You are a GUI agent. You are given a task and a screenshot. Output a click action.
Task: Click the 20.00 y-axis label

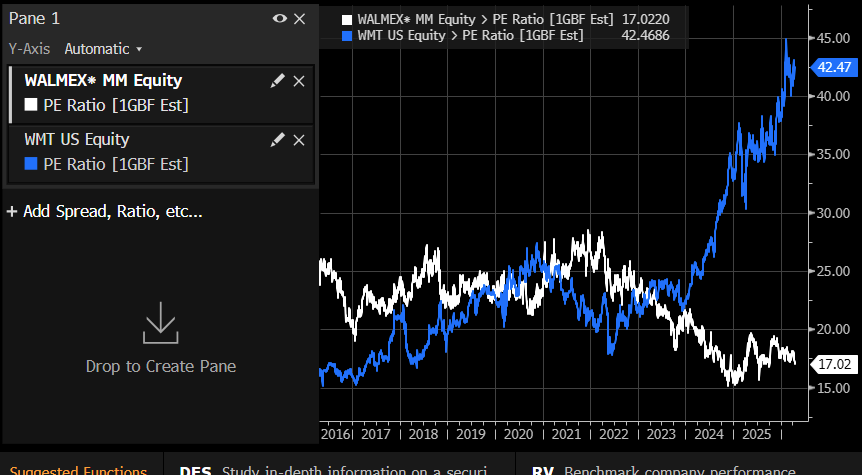pos(833,329)
